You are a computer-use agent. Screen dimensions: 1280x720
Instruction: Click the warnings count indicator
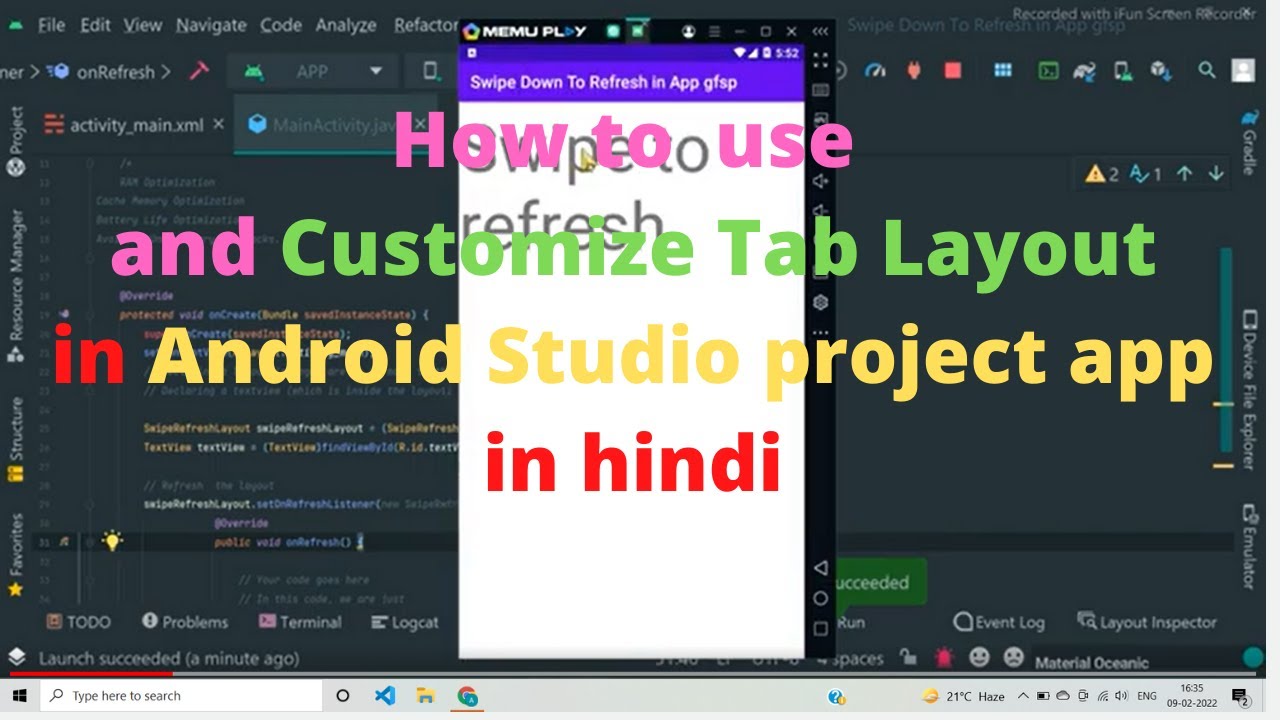pos(1101,174)
